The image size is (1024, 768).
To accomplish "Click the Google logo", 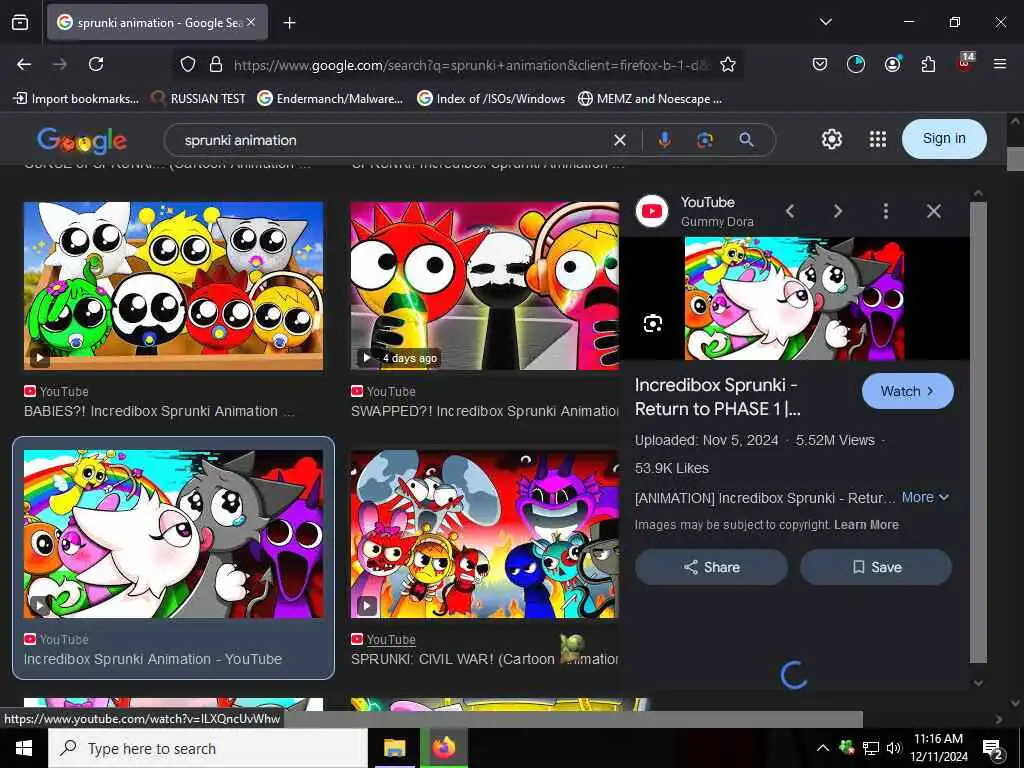I will pyautogui.click(x=82, y=140).
